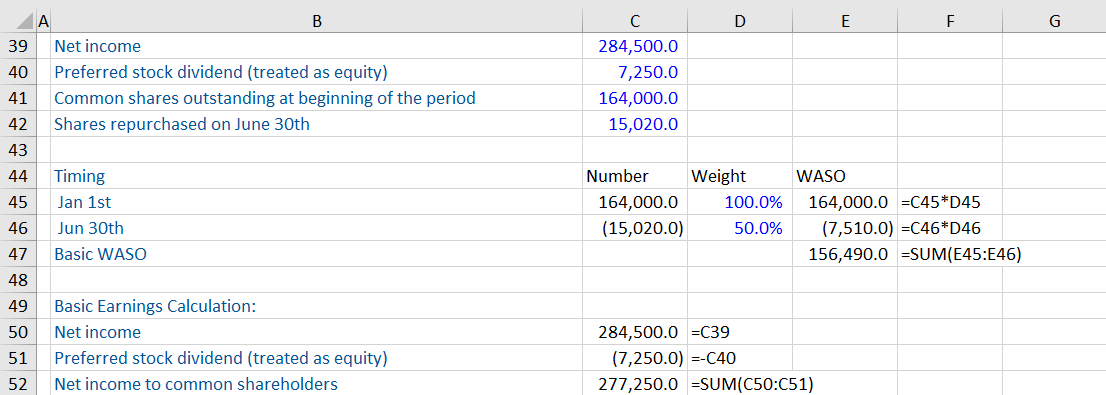Select row 43 header
The width and height of the screenshot is (1106, 395).
tap(17, 150)
